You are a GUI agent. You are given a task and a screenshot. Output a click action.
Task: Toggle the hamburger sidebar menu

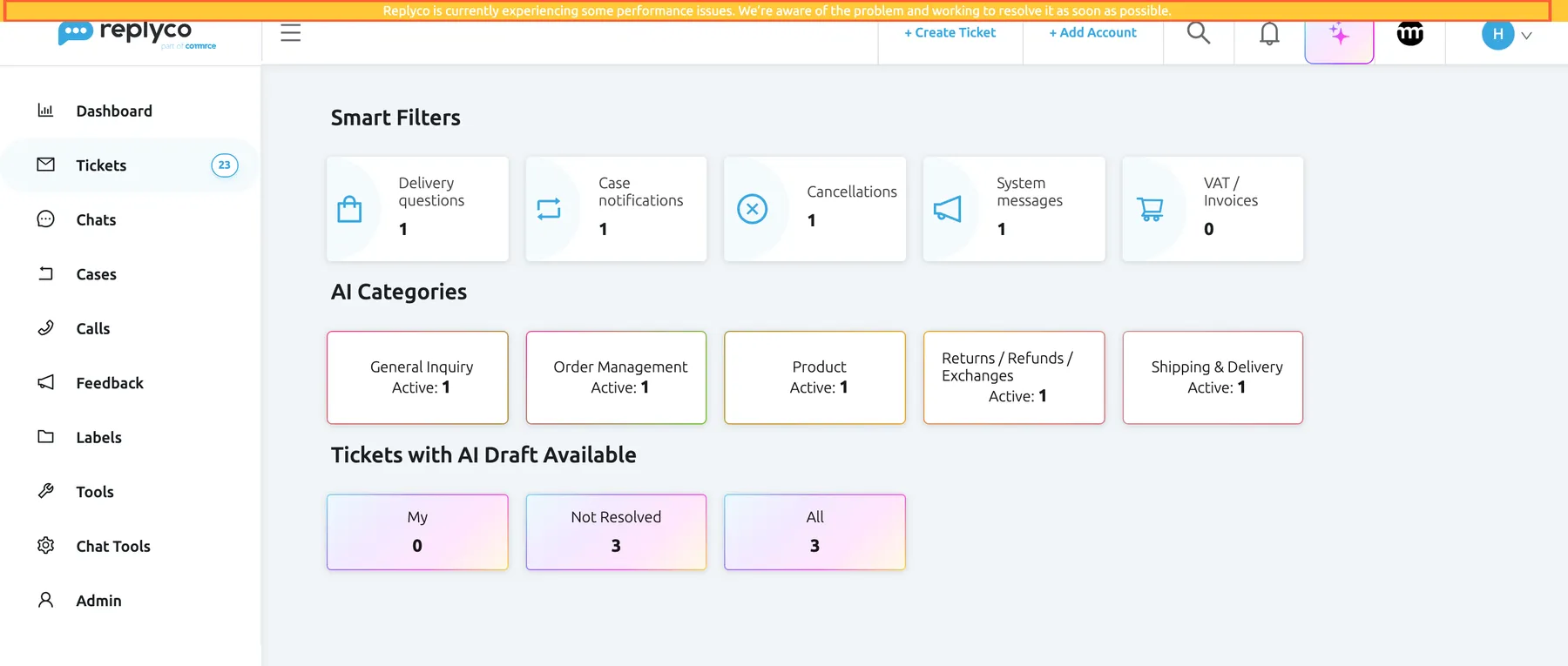(x=291, y=33)
